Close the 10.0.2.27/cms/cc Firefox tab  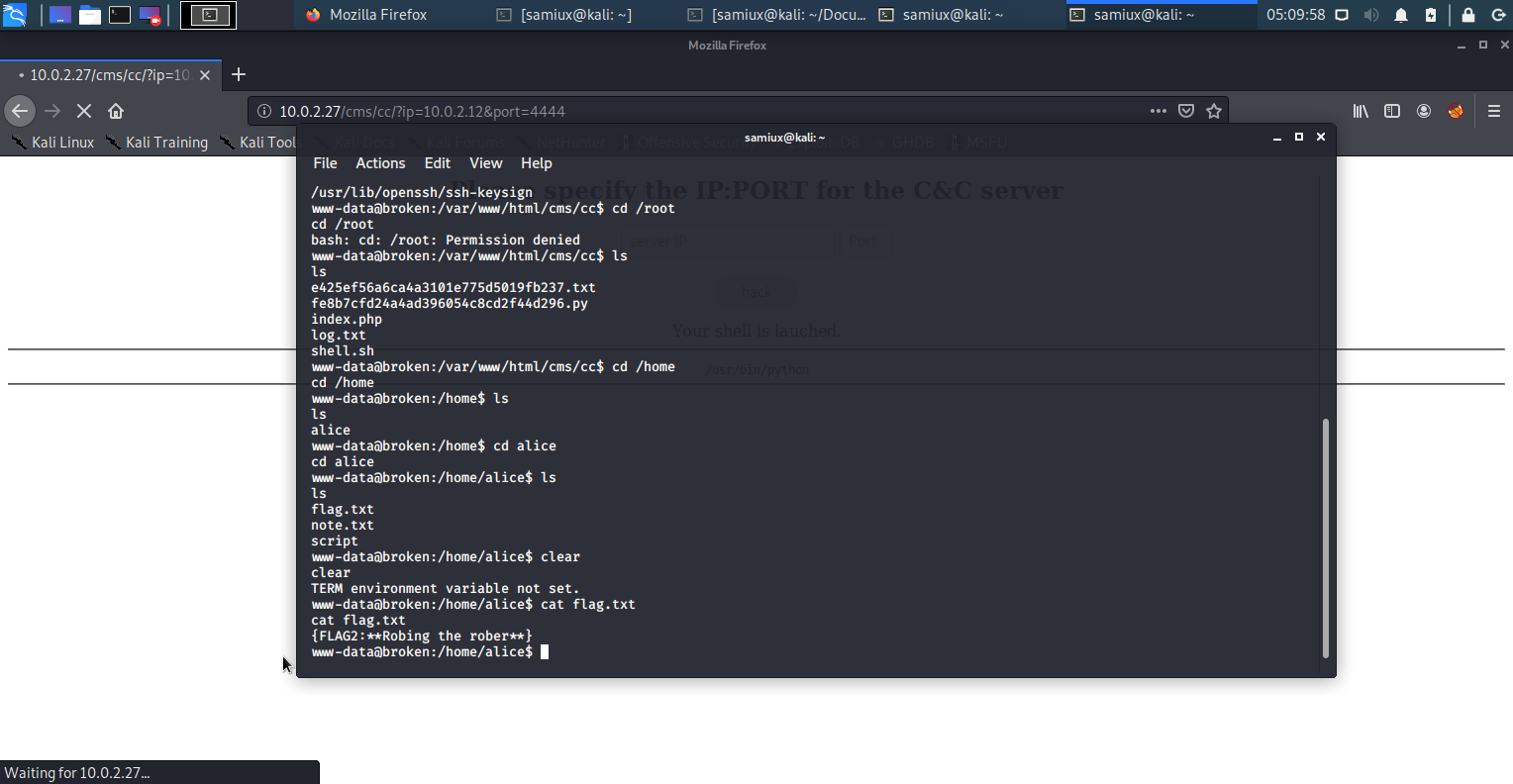pos(205,75)
